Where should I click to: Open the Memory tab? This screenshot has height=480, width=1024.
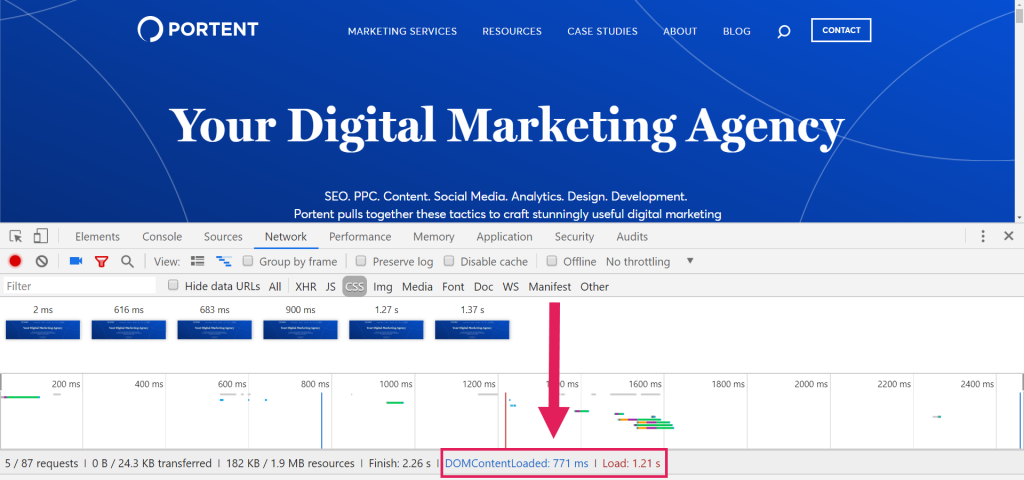(x=434, y=236)
